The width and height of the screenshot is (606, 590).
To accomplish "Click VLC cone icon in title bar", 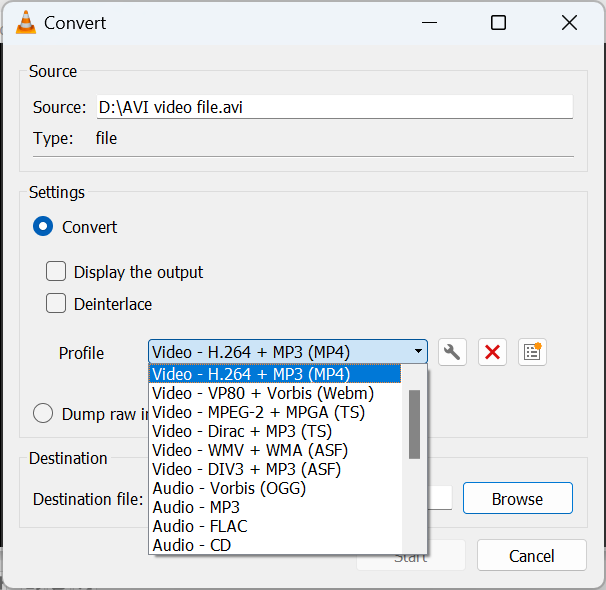I will 26,23.
